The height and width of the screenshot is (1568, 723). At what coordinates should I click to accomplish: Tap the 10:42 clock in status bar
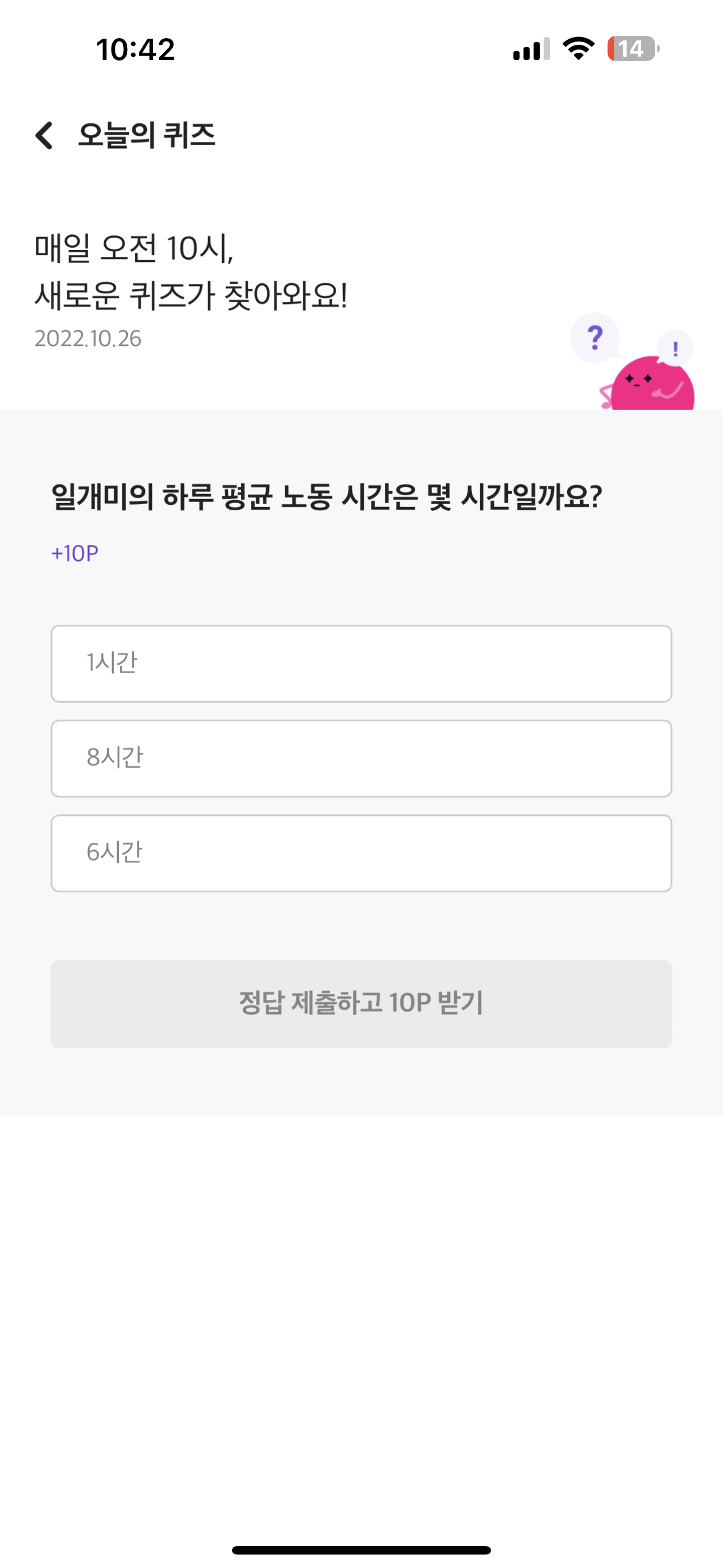pyautogui.click(x=135, y=49)
